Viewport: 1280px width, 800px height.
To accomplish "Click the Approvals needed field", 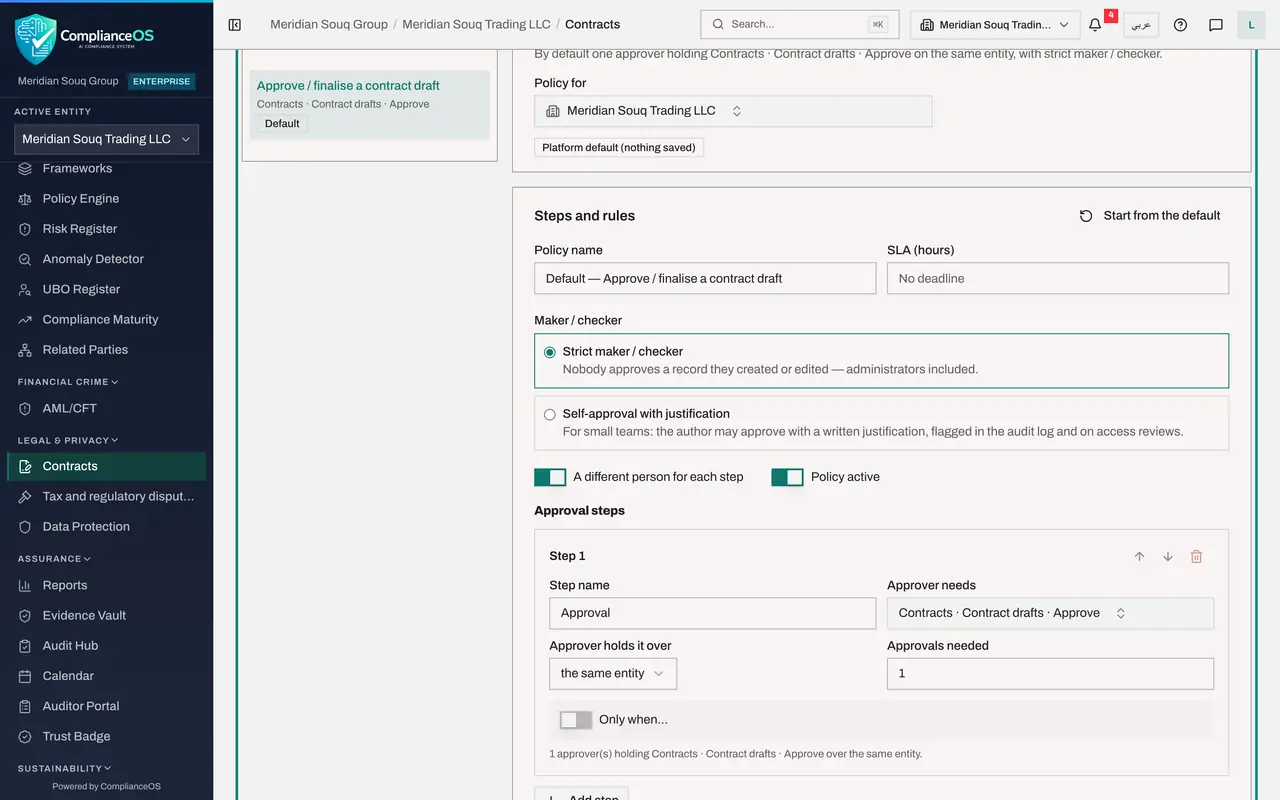I will point(1050,674).
